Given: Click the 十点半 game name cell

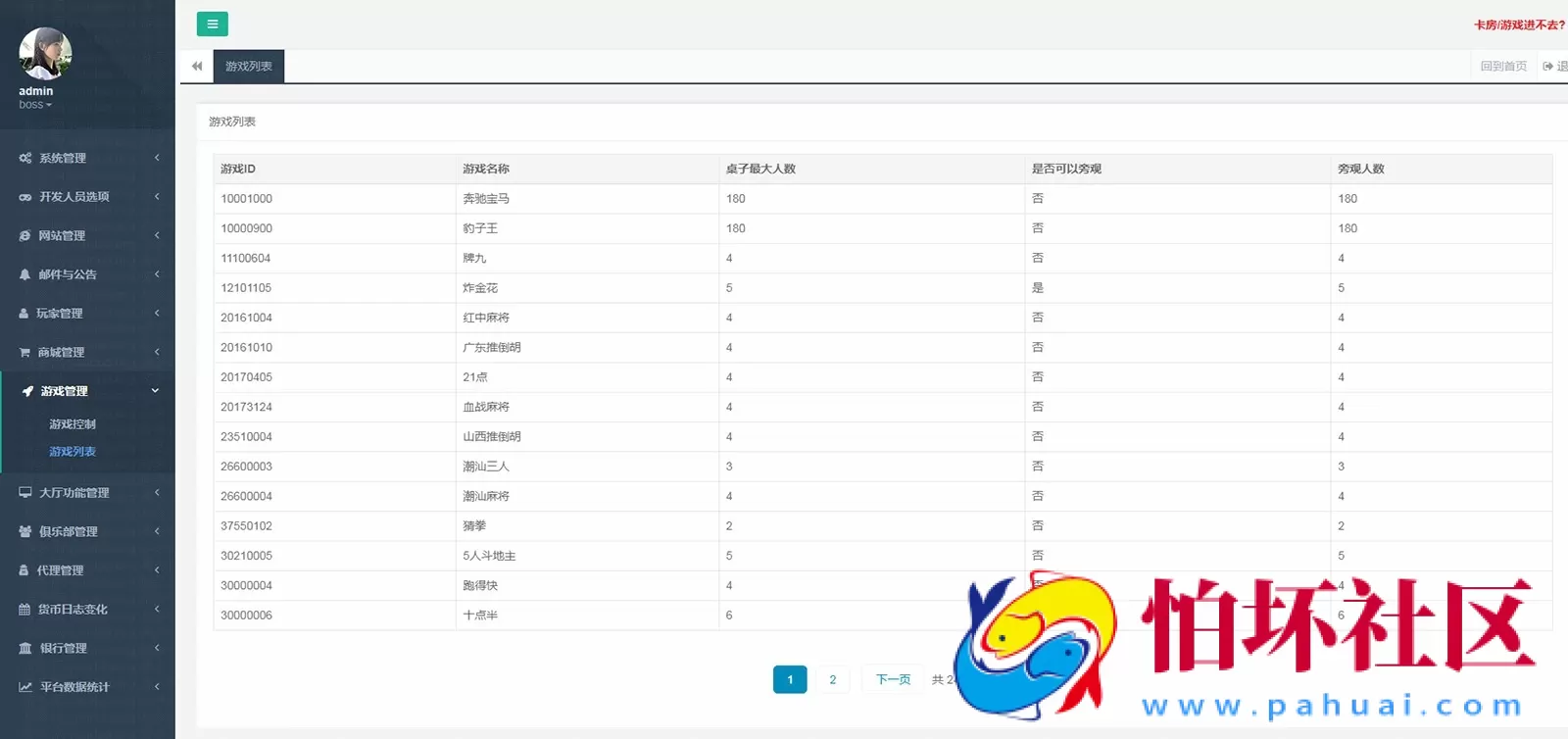Looking at the screenshot, I should pos(587,616).
